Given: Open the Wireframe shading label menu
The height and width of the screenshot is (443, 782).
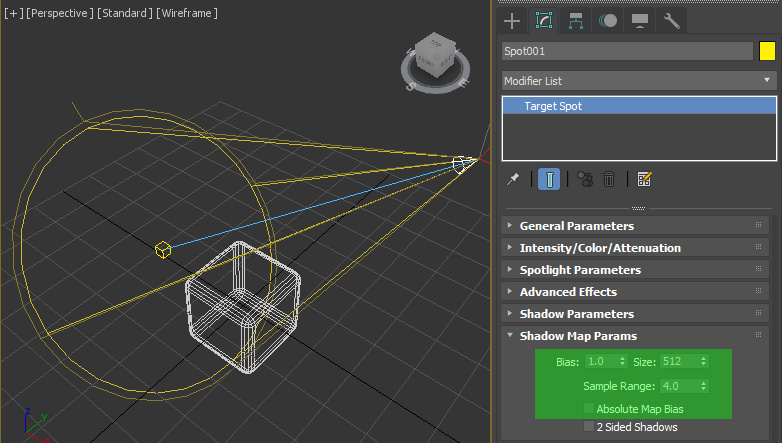Looking at the screenshot, I should pos(187,13).
